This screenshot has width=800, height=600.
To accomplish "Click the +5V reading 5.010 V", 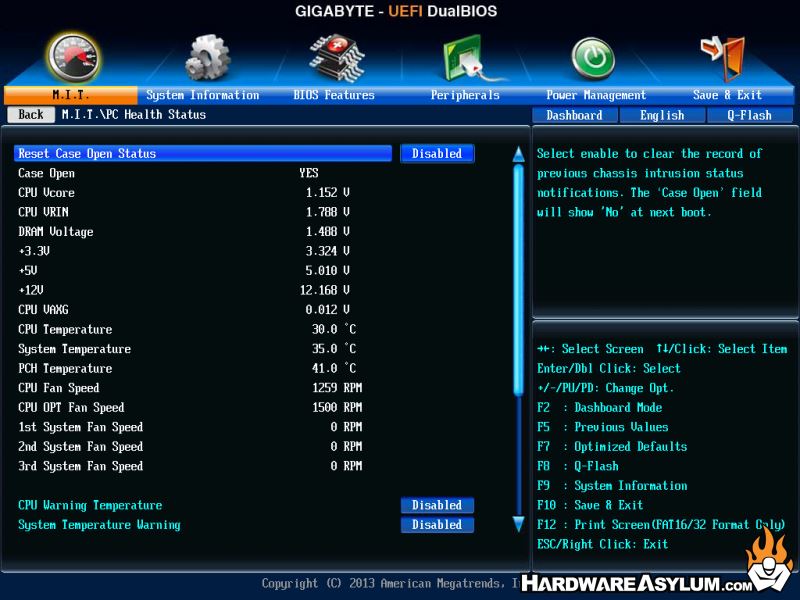I will click(x=328, y=270).
